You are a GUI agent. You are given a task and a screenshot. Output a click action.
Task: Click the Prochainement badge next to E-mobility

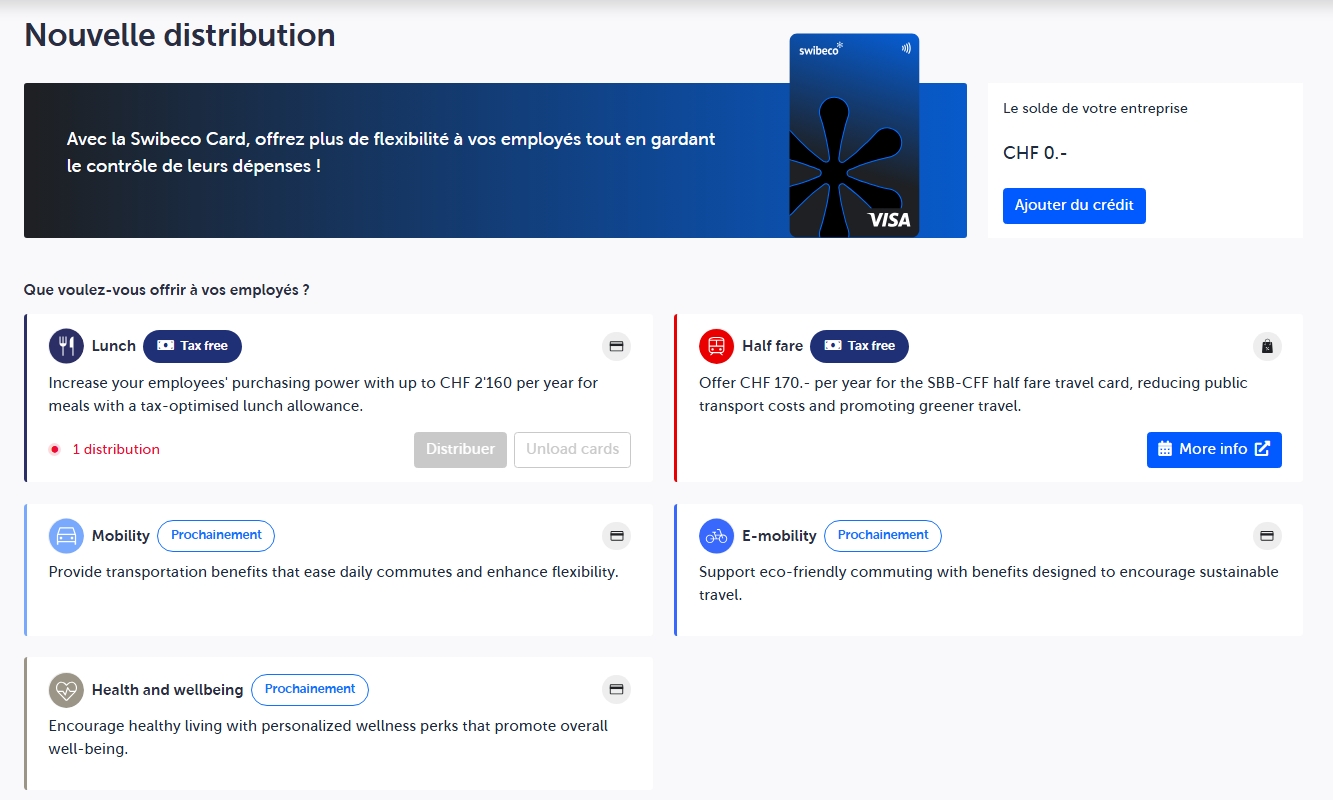(882, 535)
